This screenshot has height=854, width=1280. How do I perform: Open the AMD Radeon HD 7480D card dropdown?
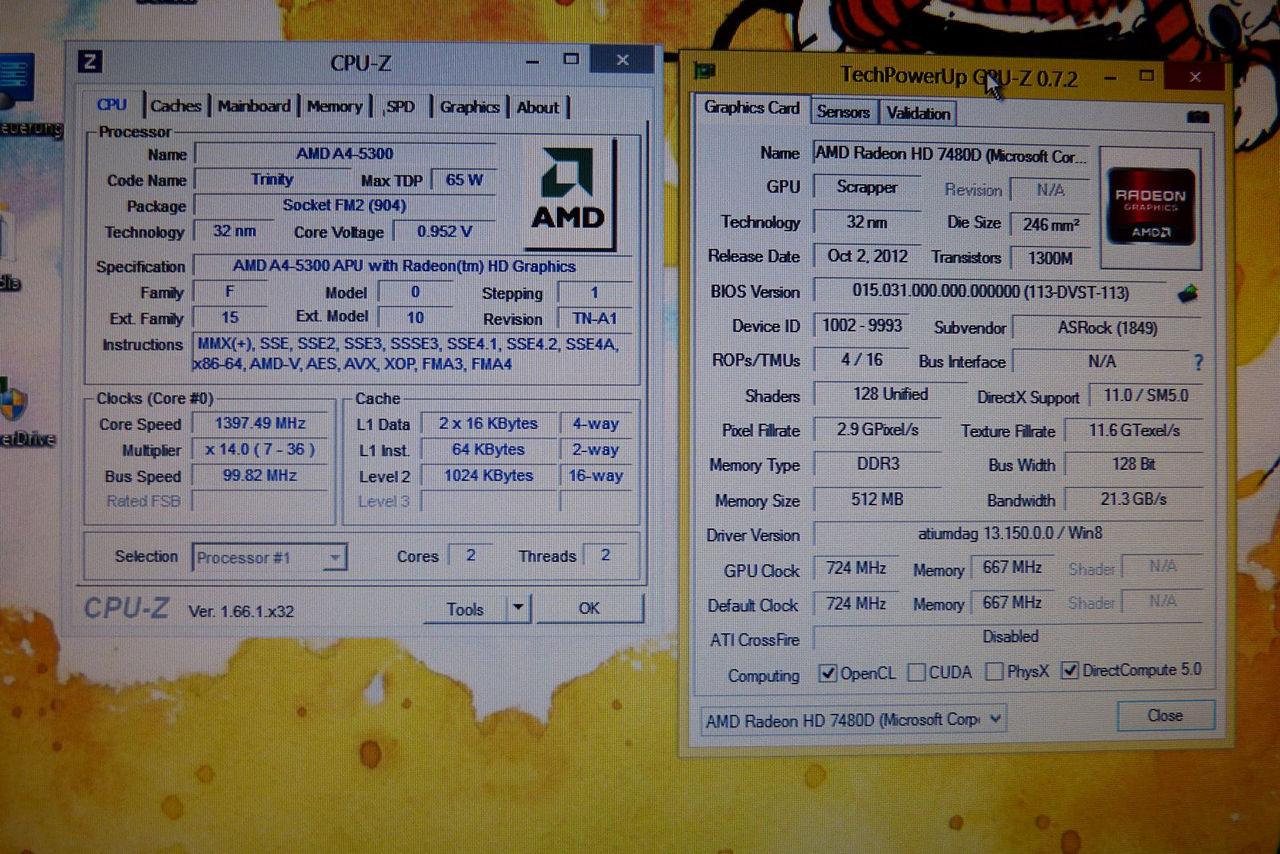pos(853,719)
